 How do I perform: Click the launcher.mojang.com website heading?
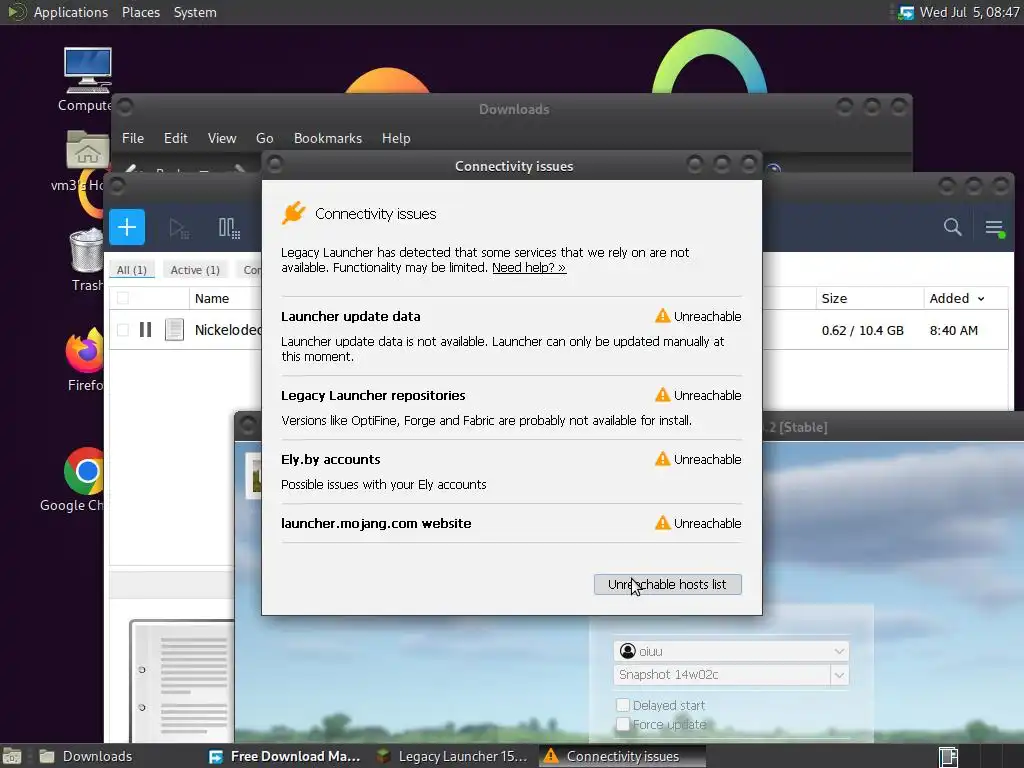376,523
